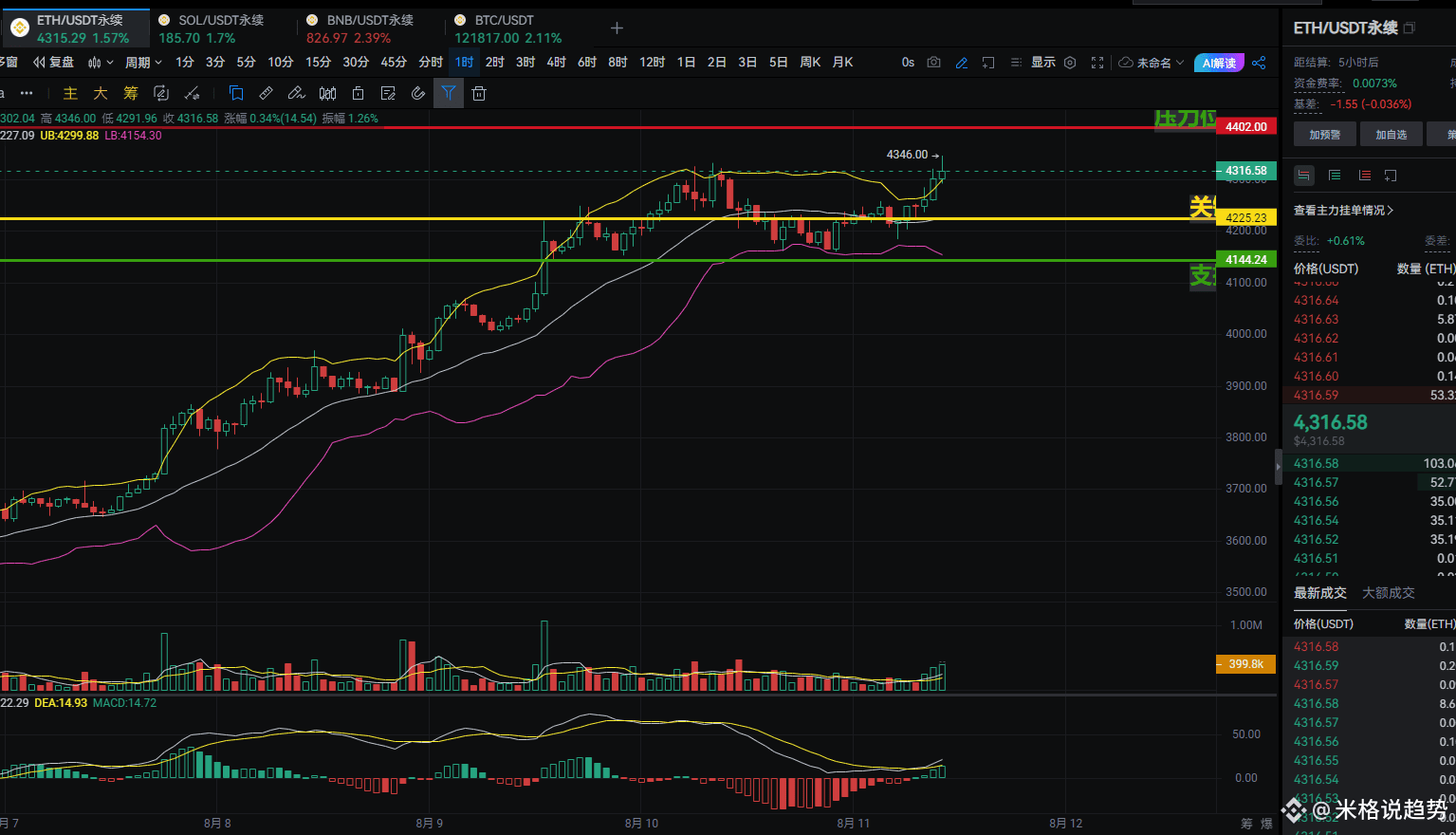Open ETH/USDT永续 panel popout window icon
Screen dimensions: 1456x835
tap(1409, 28)
